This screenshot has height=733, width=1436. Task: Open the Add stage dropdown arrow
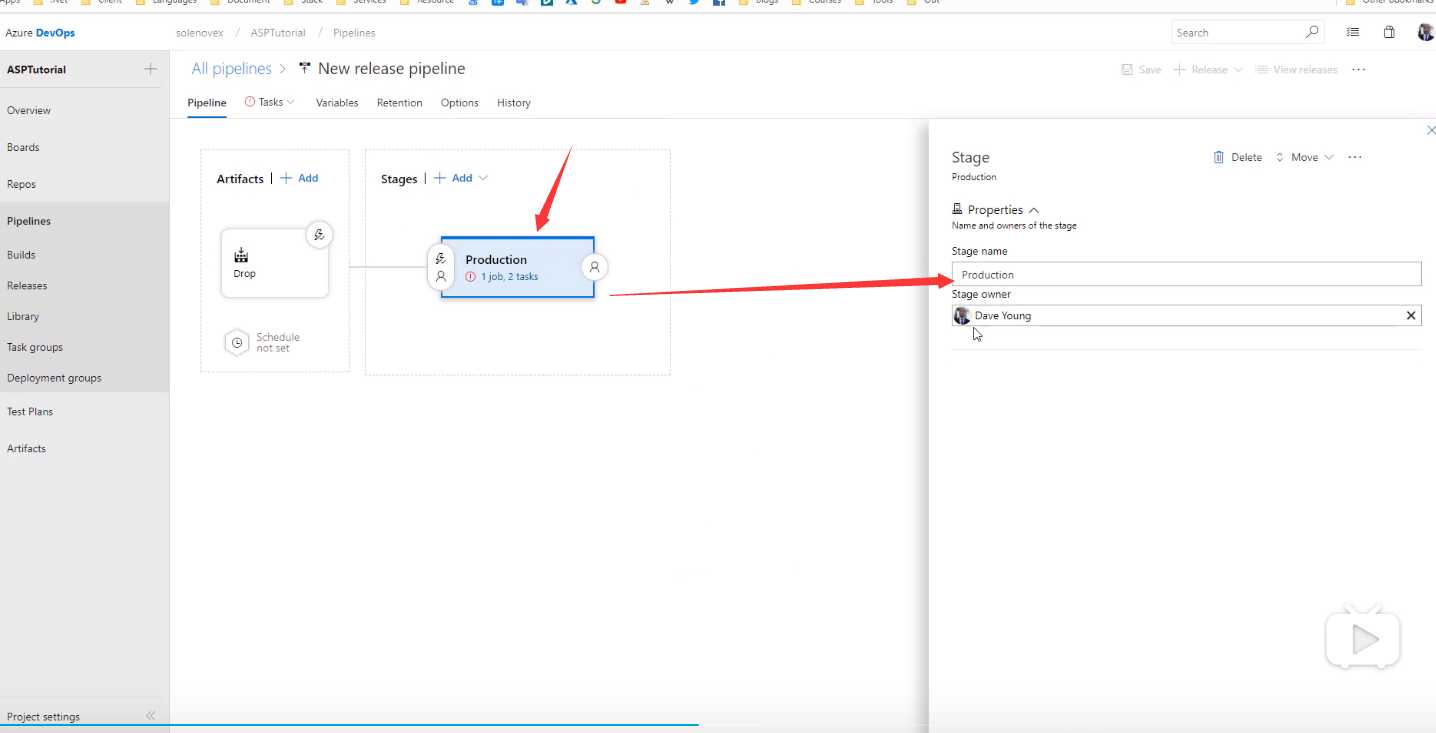(x=484, y=178)
